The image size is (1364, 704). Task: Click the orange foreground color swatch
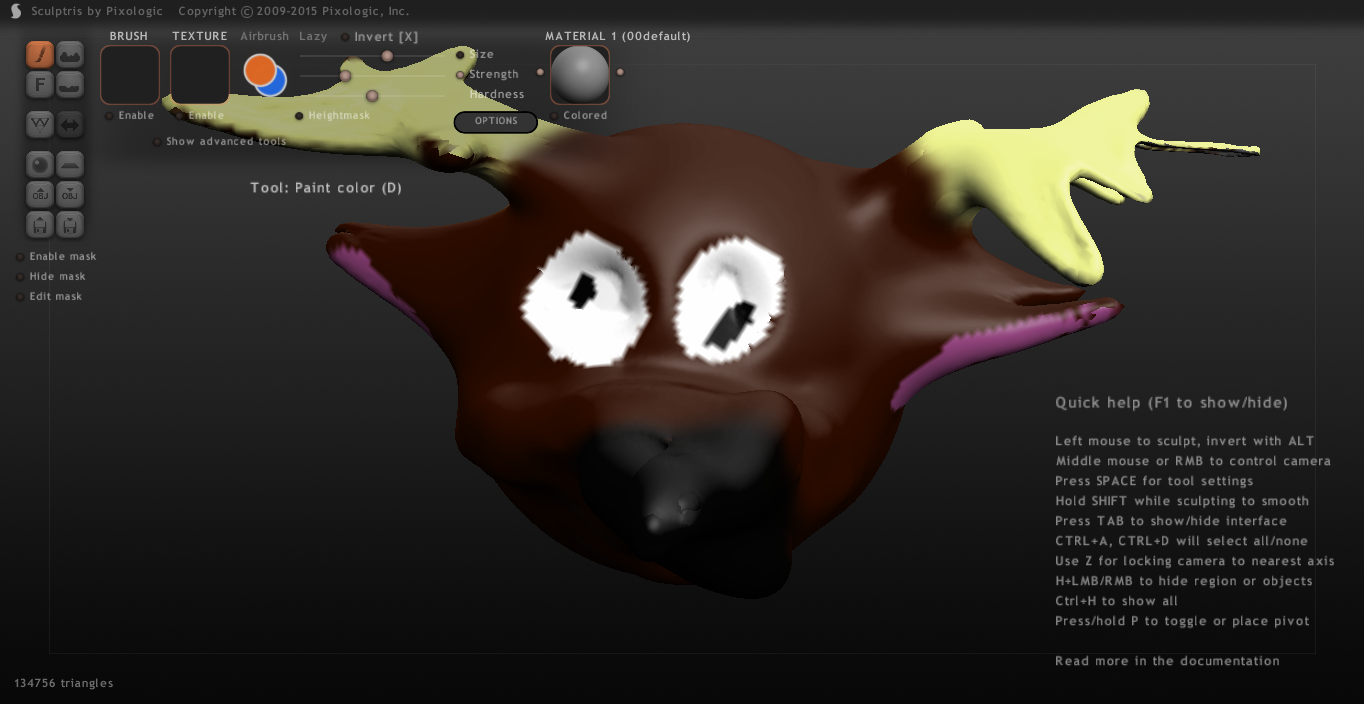(x=259, y=69)
